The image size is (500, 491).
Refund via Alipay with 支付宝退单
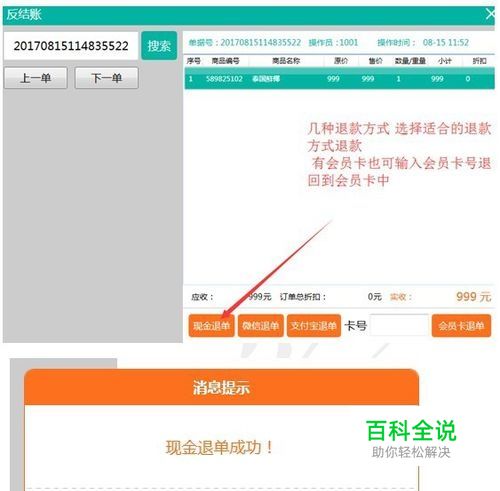314,326
